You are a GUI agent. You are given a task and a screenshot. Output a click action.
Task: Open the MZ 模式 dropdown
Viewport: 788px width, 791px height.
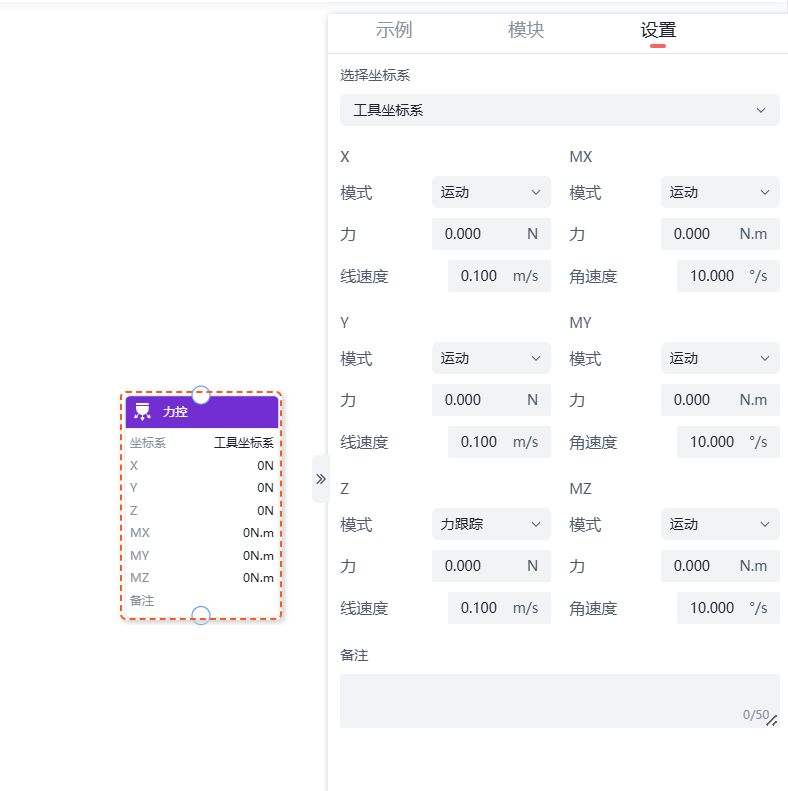[x=719, y=524]
